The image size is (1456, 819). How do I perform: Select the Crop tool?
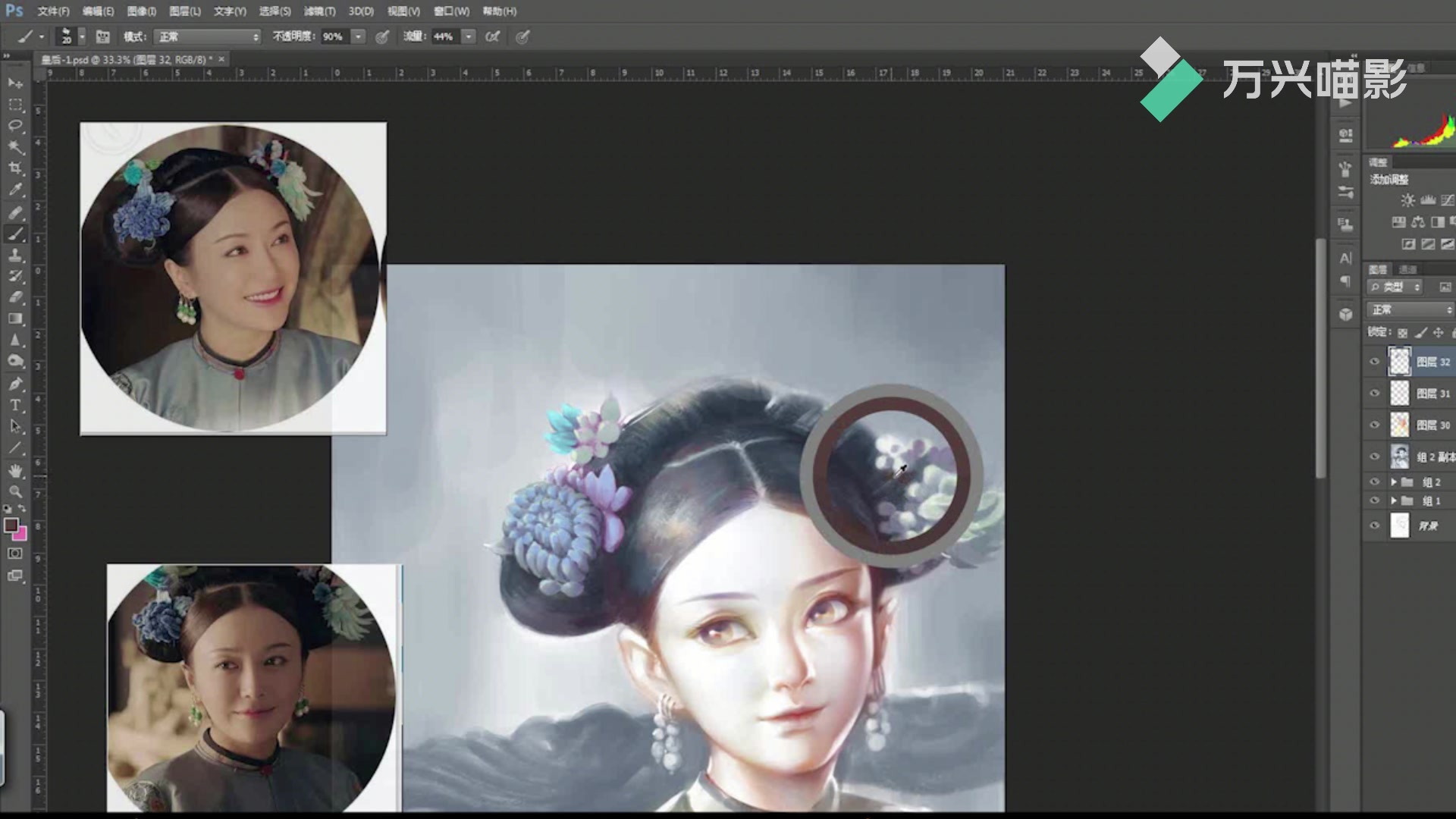click(x=15, y=168)
